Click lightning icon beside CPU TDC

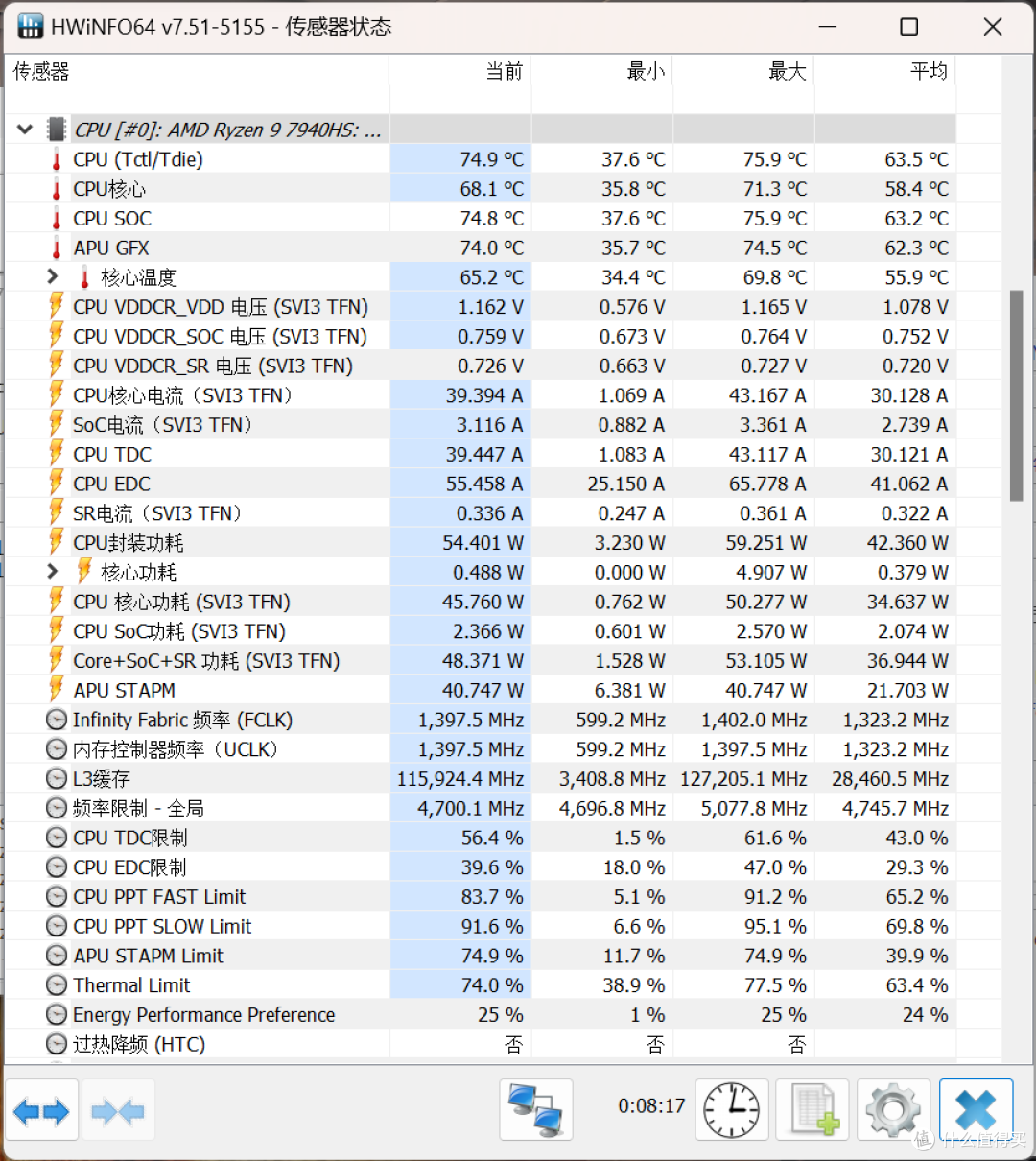tap(57, 454)
